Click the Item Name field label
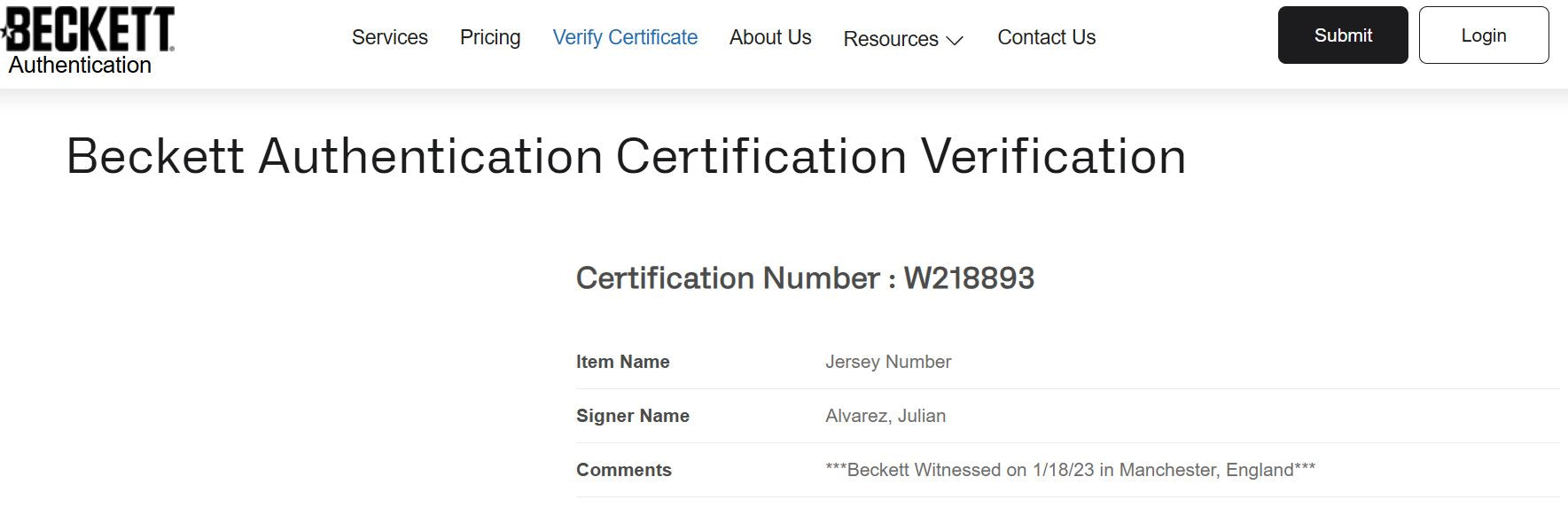The width and height of the screenshot is (1568, 508). 622,362
